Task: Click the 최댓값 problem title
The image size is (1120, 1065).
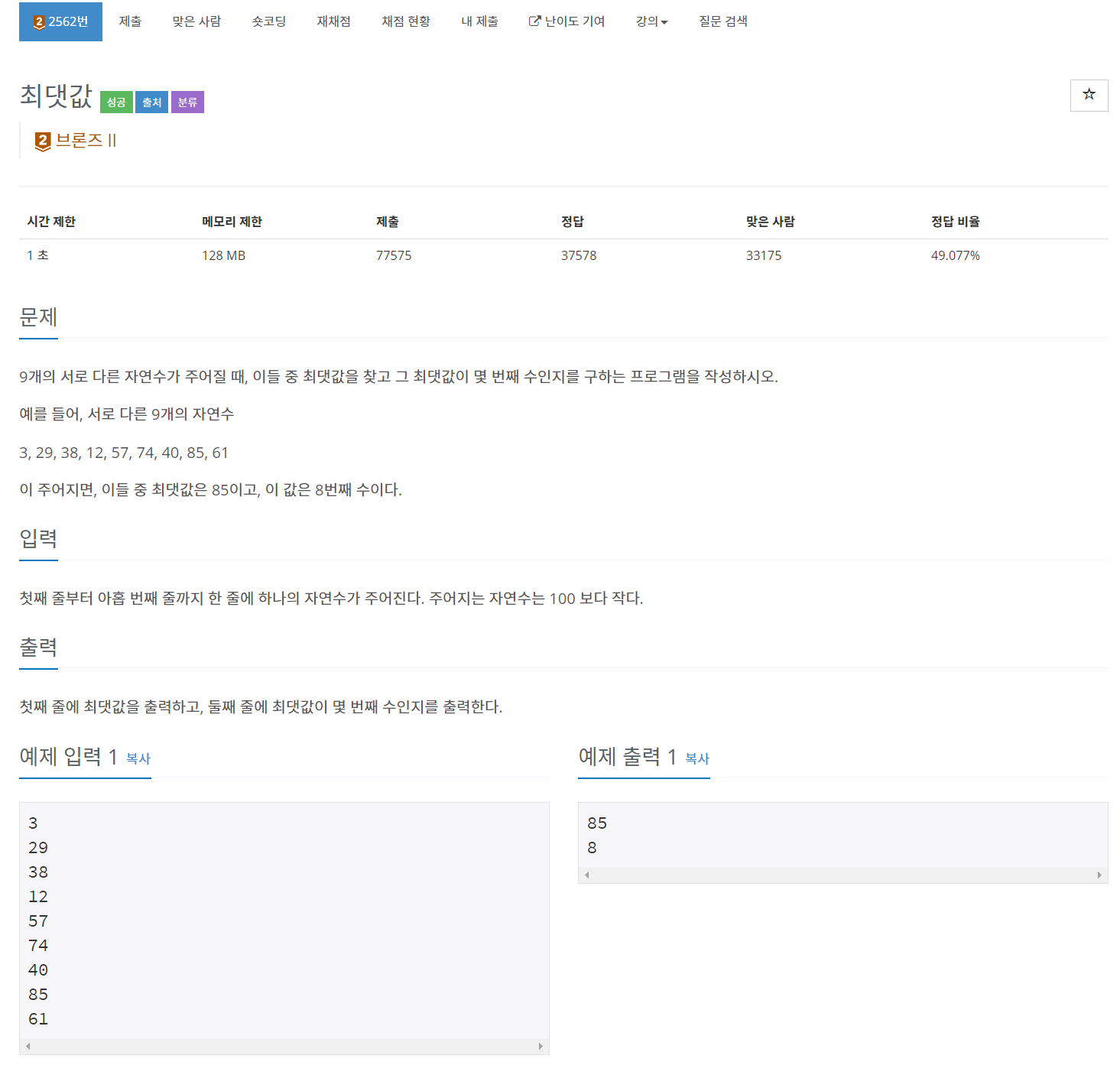Action: click(x=56, y=96)
